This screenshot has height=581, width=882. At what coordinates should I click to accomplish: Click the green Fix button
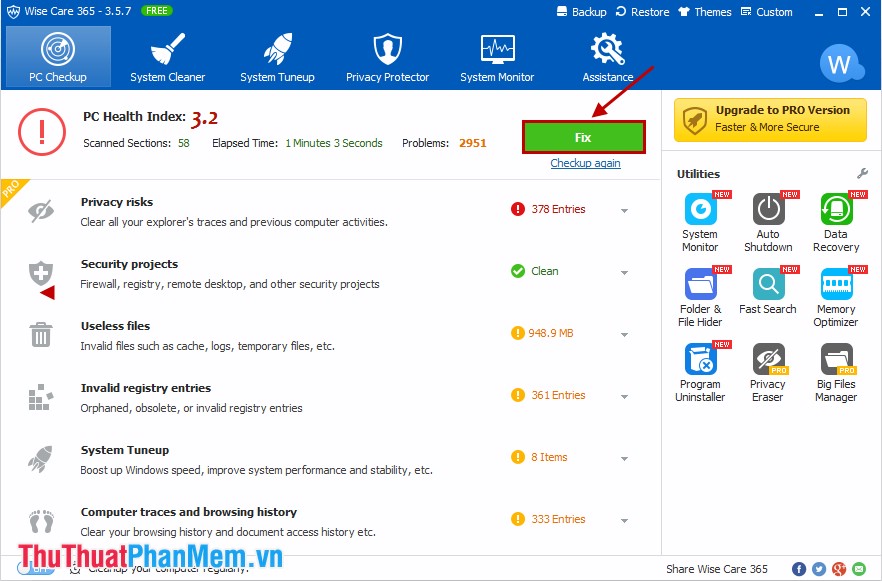click(583, 138)
